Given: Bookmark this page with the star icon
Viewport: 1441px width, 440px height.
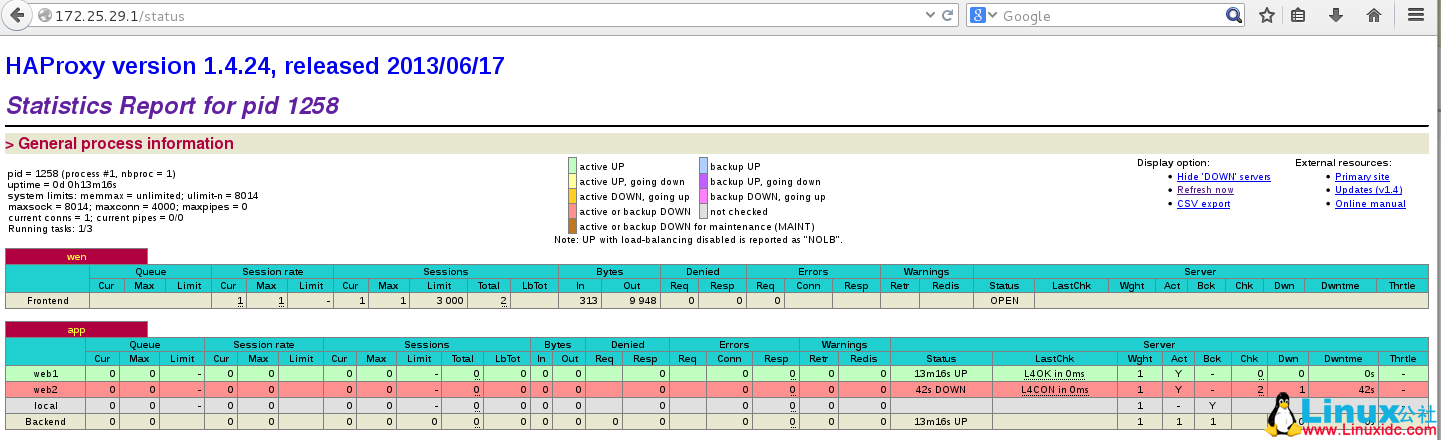Looking at the screenshot, I should [1266, 16].
